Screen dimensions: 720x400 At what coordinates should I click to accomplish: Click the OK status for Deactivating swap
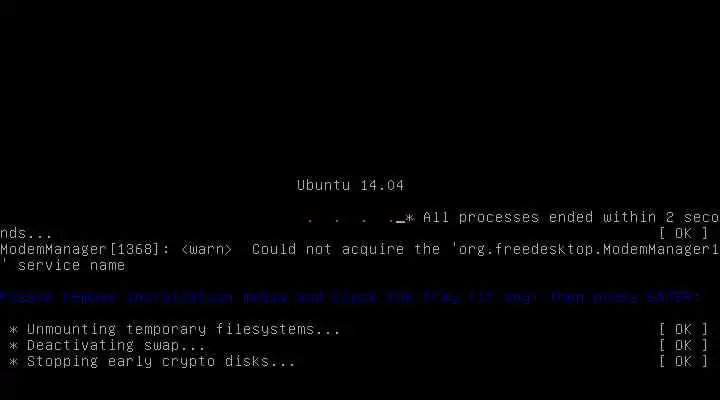click(x=683, y=345)
